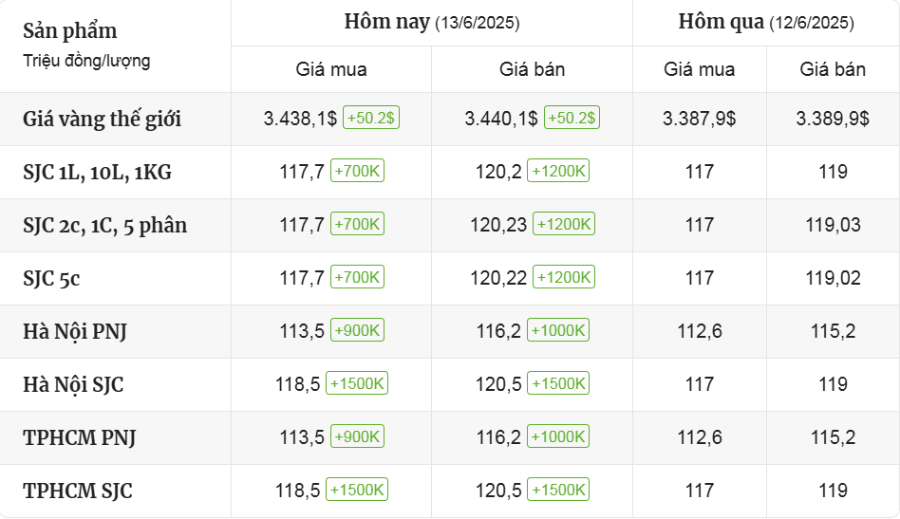Click the 120,23 selling price value
Image resolution: width=900 pixels, height=519 pixels.
[499, 224]
